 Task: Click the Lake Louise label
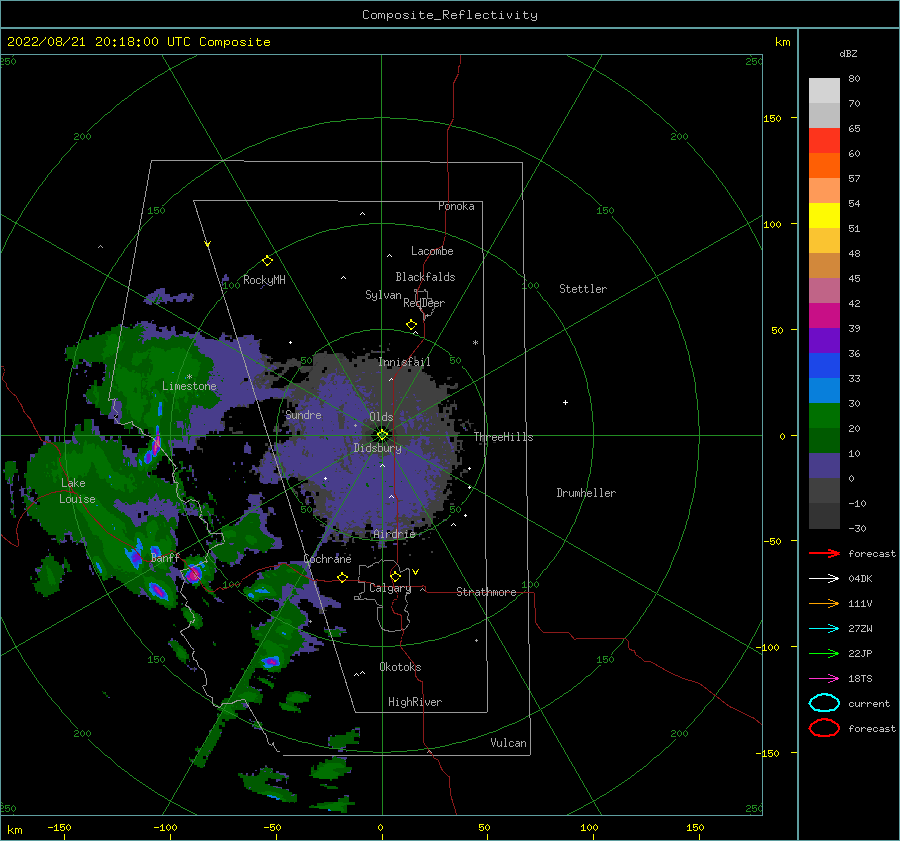(x=77, y=491)
